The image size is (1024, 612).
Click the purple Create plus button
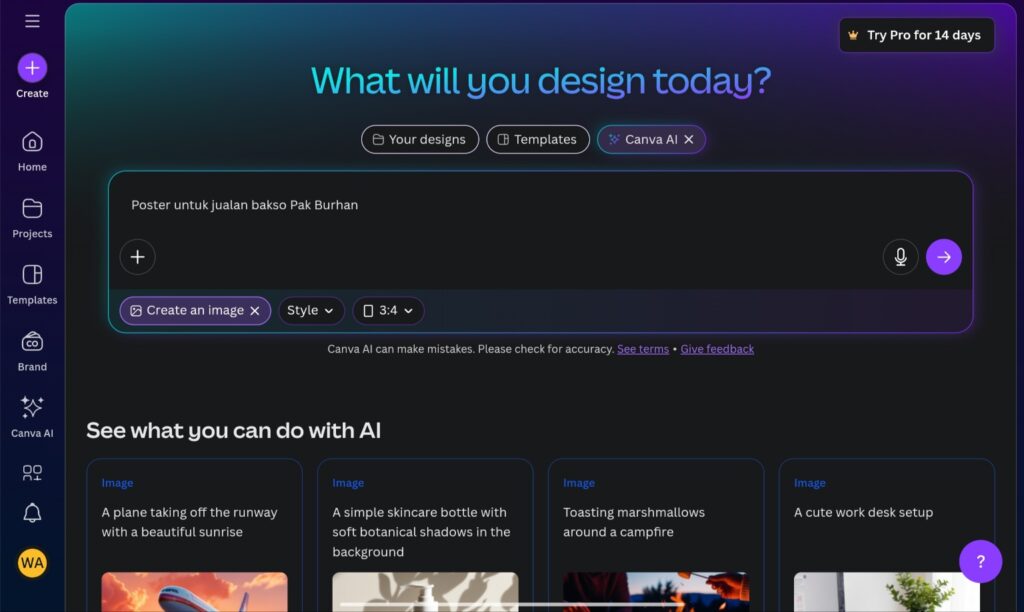pyautogui.click(x=32, y=67)
